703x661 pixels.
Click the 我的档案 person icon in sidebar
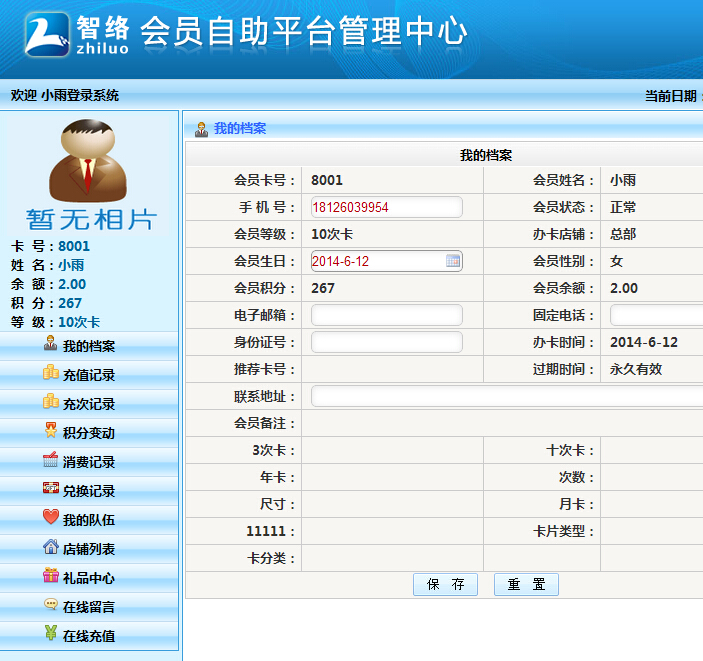coord(50,344)
